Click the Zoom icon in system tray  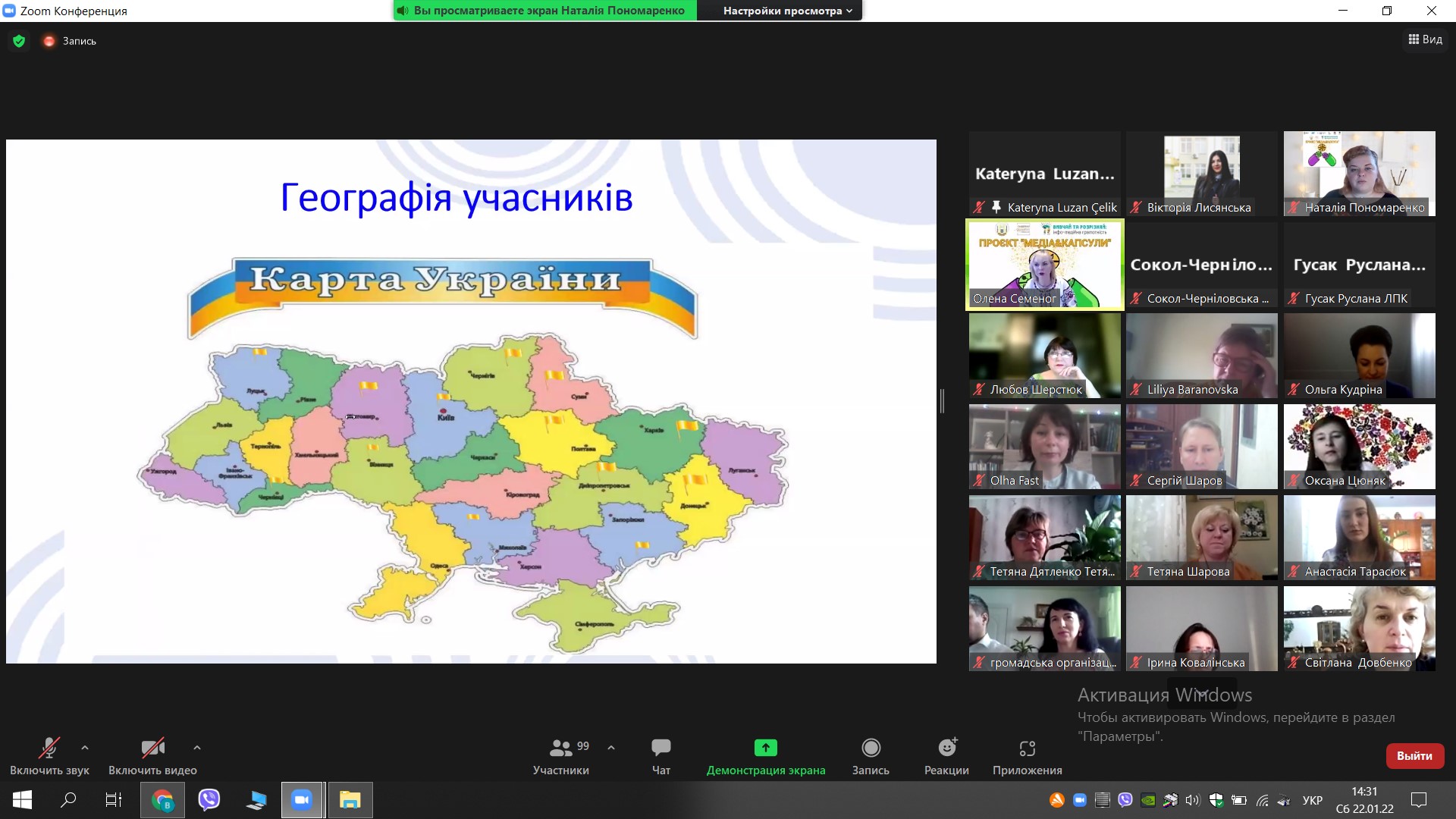tap(1080, 800)
